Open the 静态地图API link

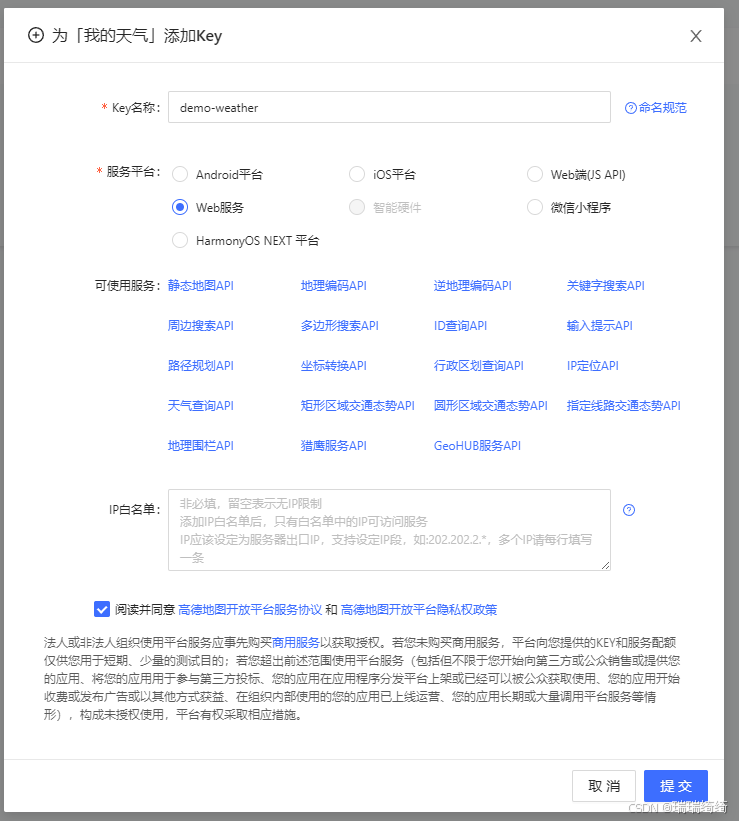click(201, 285)
